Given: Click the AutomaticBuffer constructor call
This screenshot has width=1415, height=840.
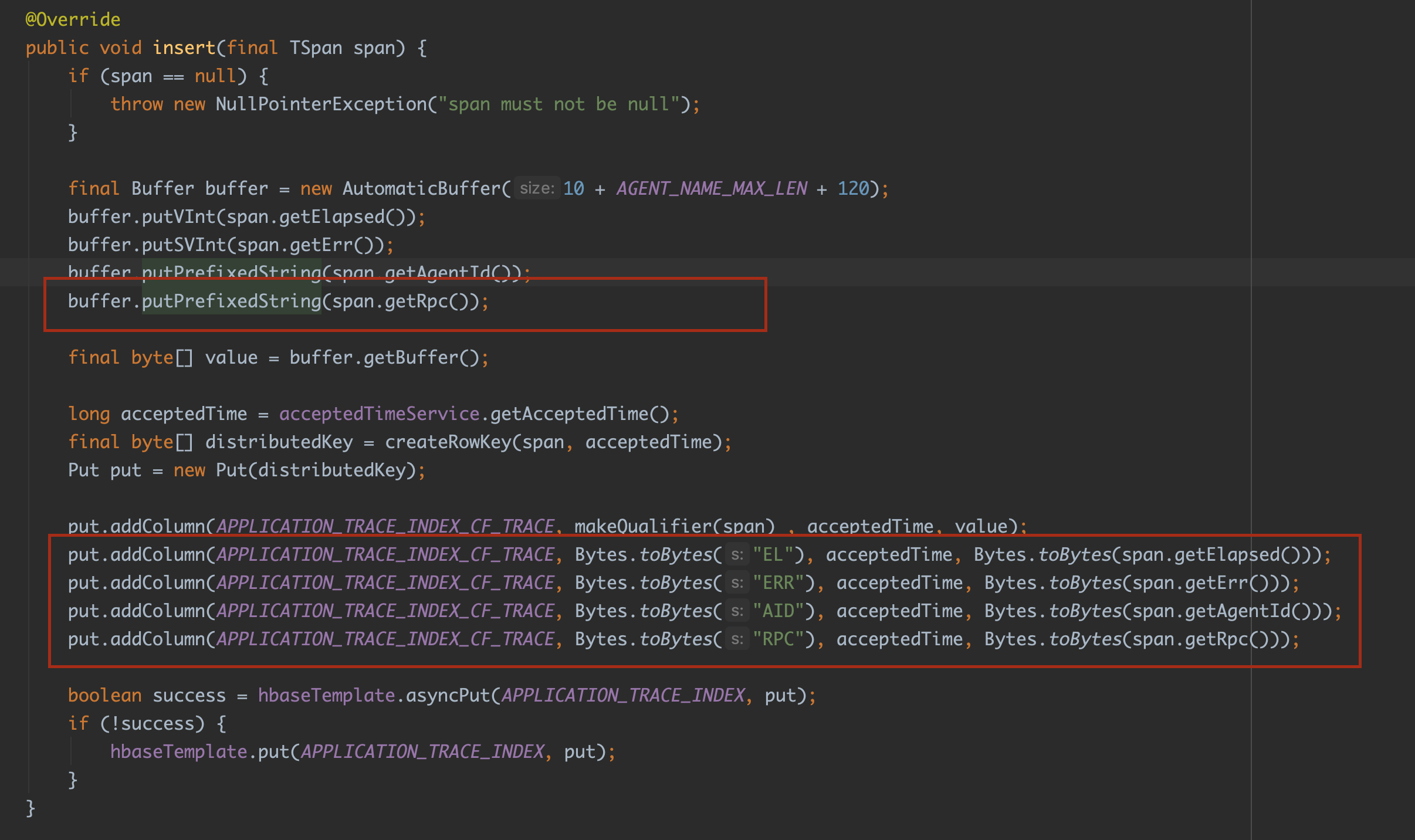Looking at the screenshot, I should (x=421, y=188).
